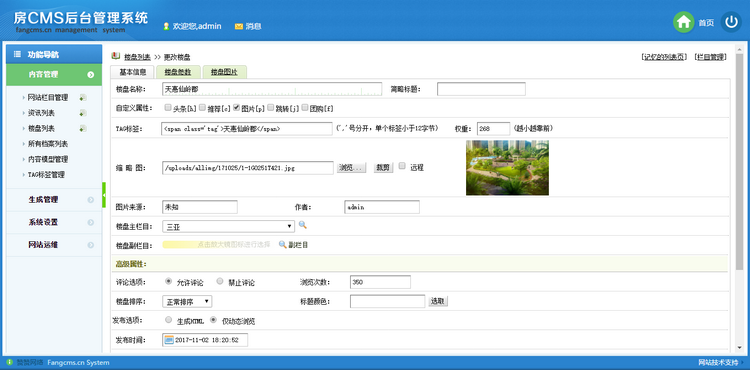This screenshot has width=750, height=370.
Task: Uncheck the 图片[p] checkbox
Action: coord(236,108)
